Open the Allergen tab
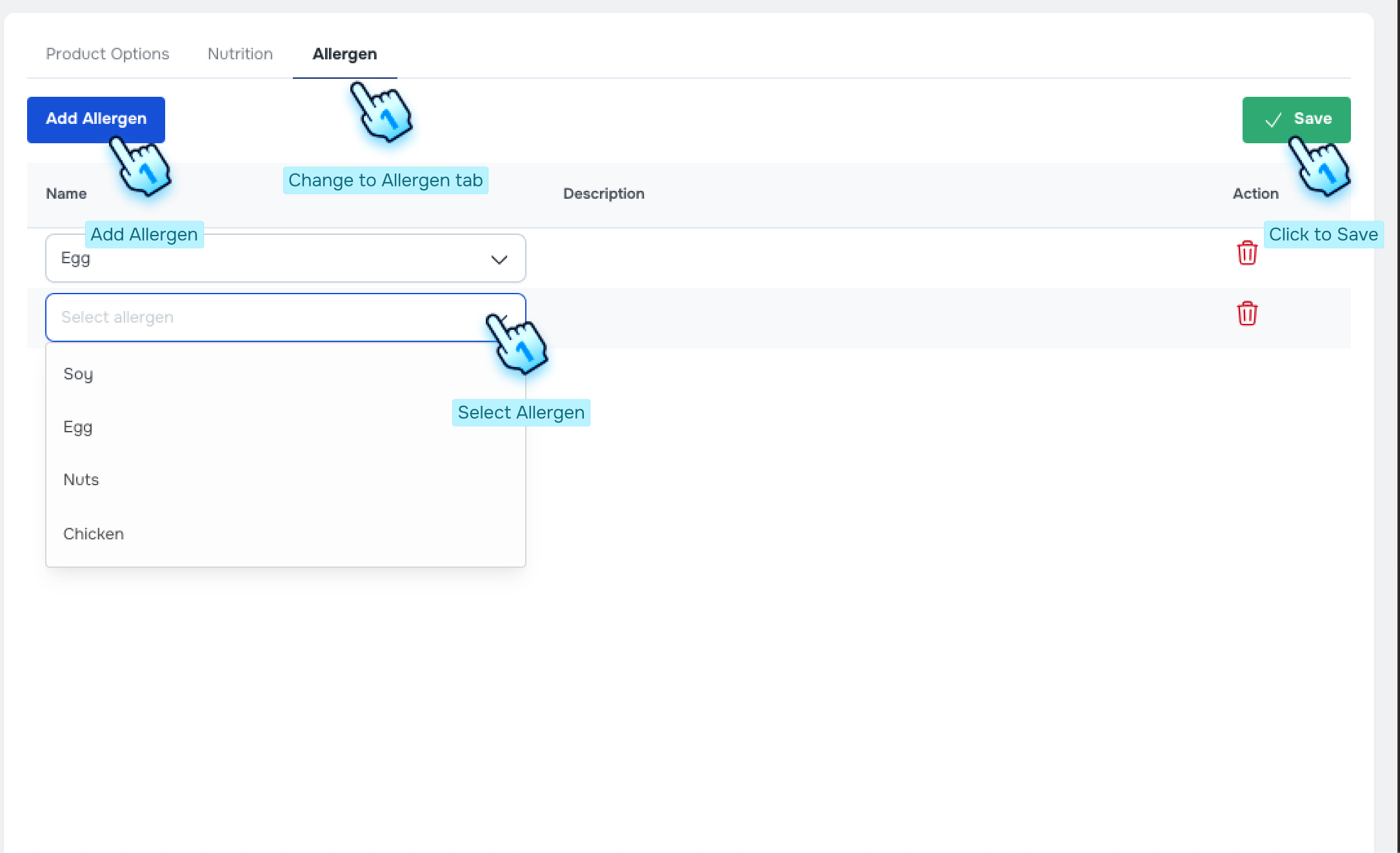This screenshot has width=1400, height=853. coord(345,54)
